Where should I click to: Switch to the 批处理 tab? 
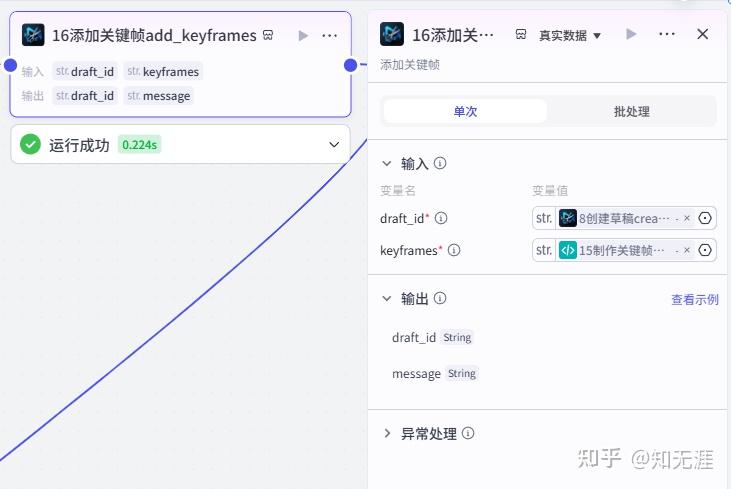(631, 111)
